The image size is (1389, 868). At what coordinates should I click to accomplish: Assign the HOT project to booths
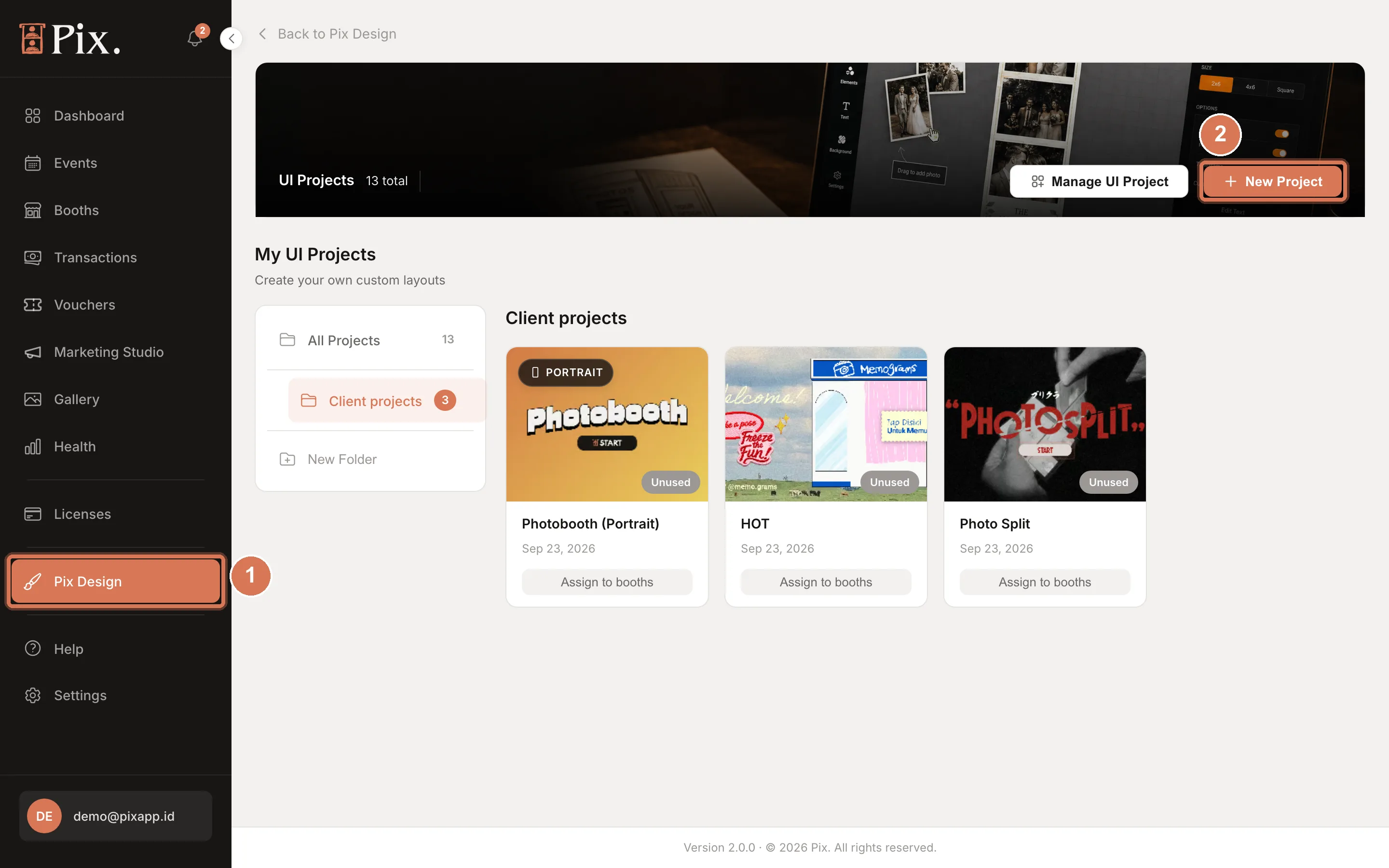[x=826, y=582]
